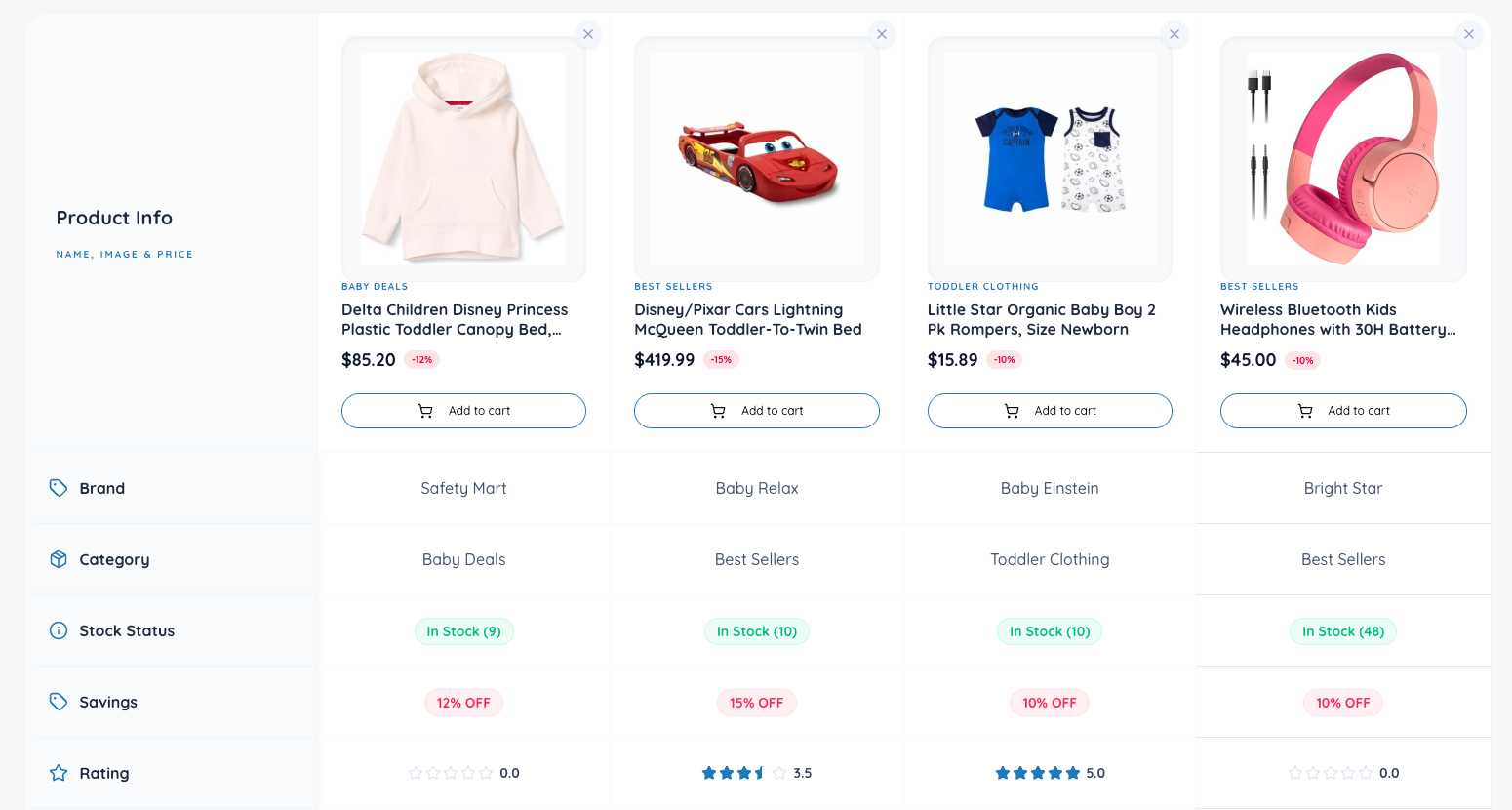Add Little Star rompers to cart
Viewport: 1512px width, 810px height.
[x=1050, y=410]
